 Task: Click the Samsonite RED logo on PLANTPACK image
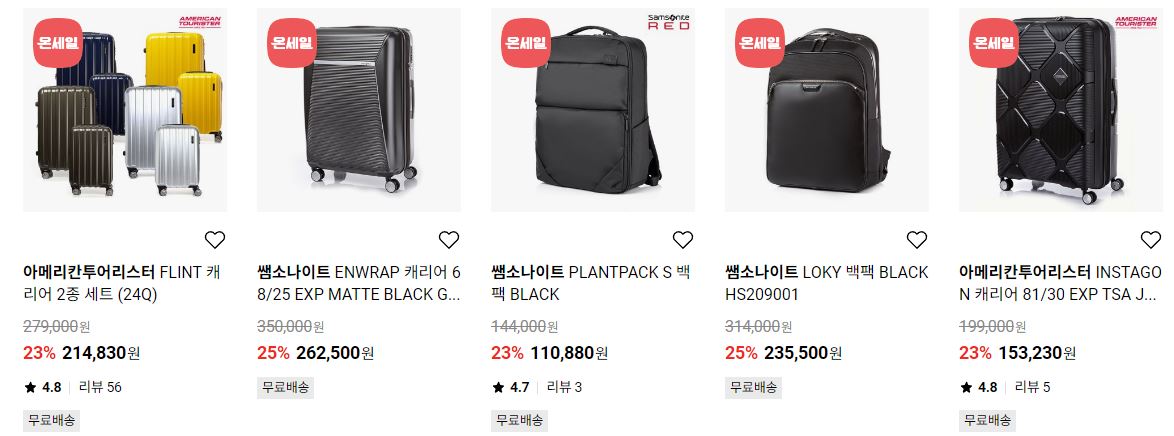(668, 22)
